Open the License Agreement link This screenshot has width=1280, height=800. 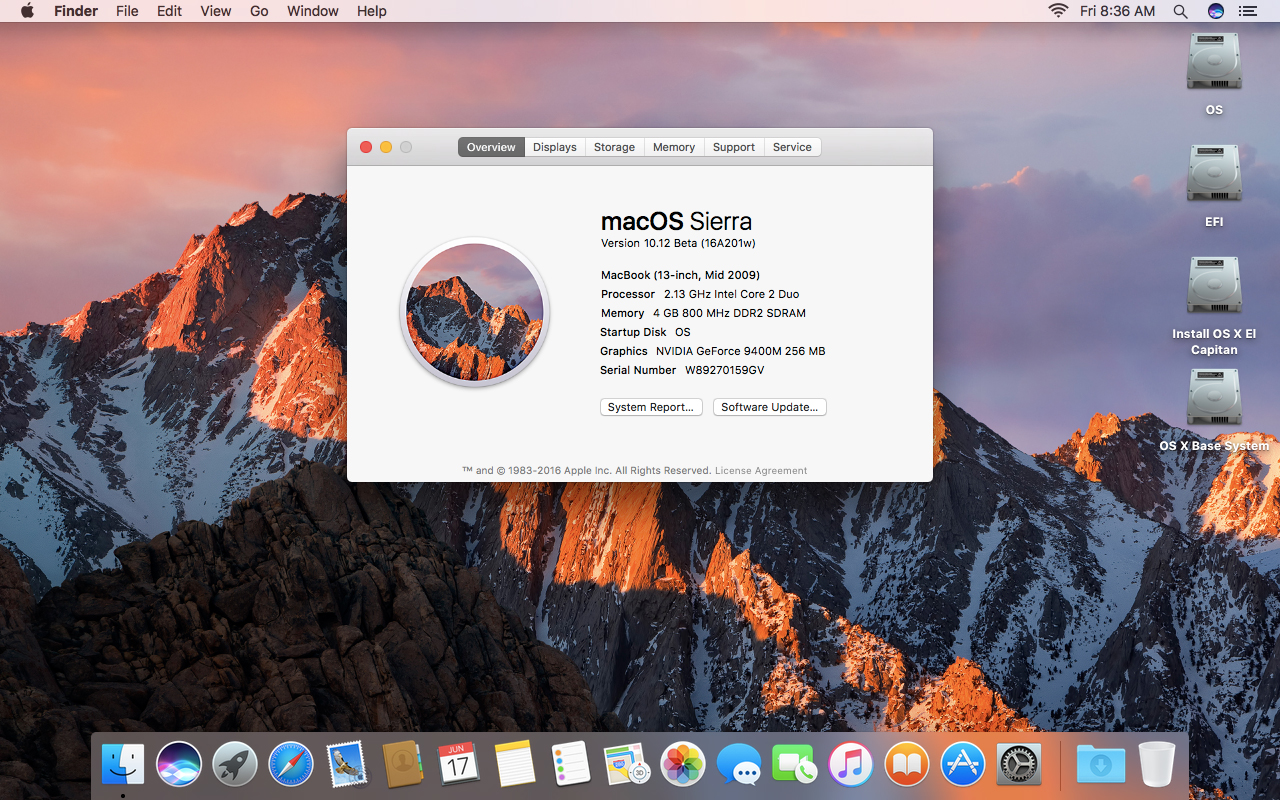coord(760,470)
